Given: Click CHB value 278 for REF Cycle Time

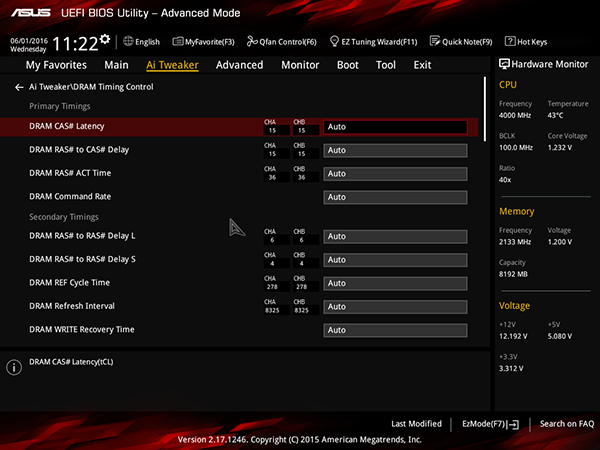Looking at the screenshot, I should point(302,287).
